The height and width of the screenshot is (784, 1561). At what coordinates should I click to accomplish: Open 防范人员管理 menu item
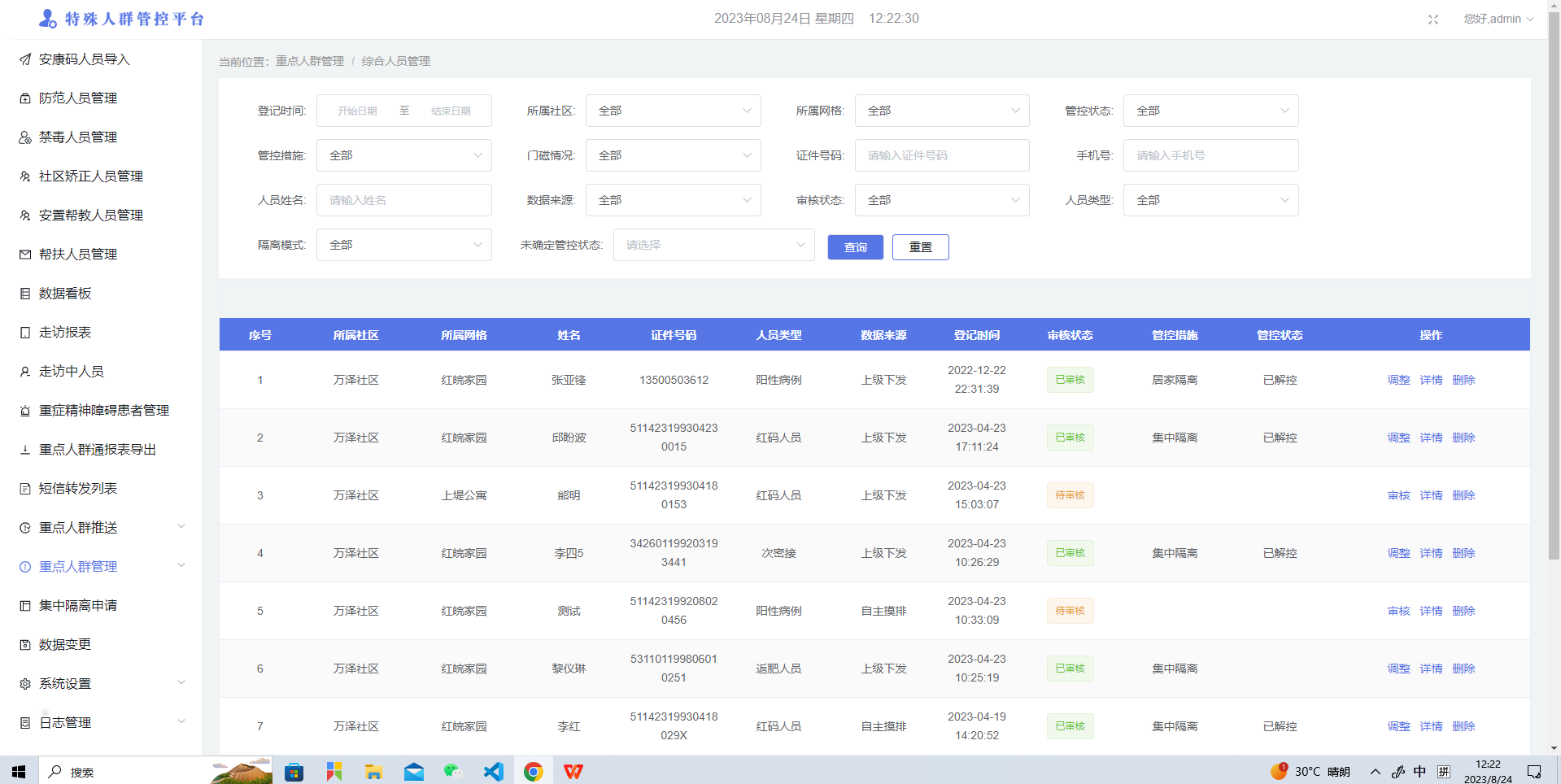[78, 98]
